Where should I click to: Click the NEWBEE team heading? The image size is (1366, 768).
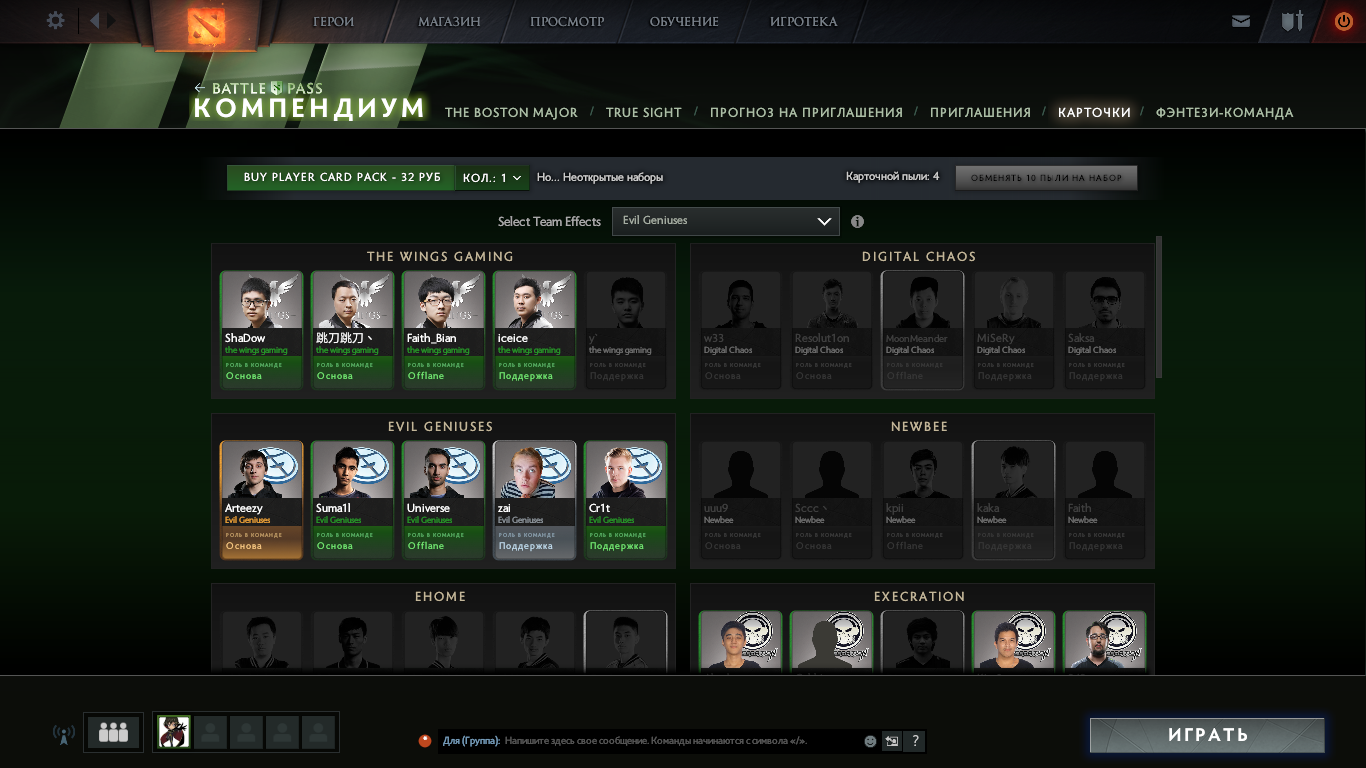919,427
